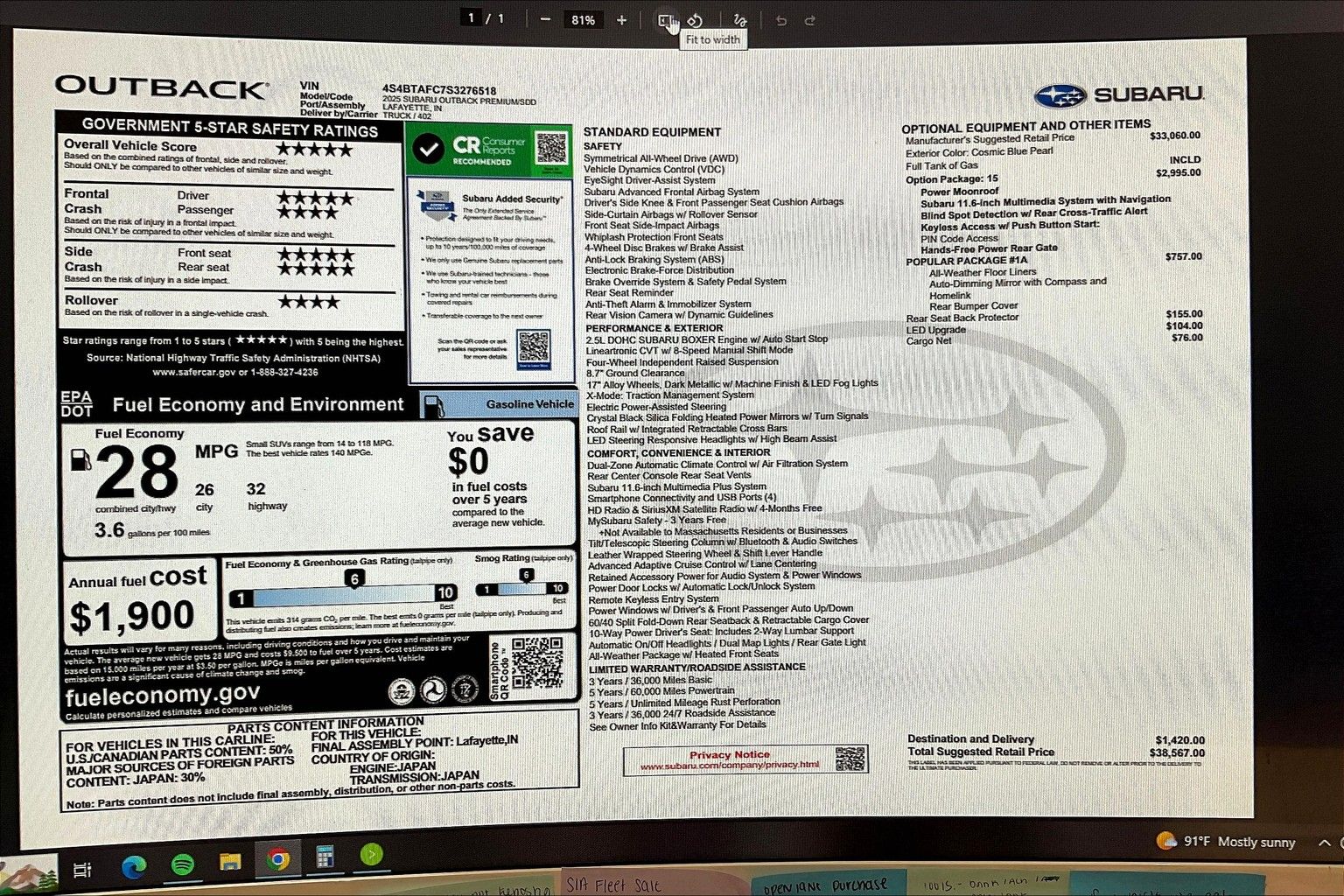The image size is (1344, 896).
Task: Click the www.safercar.gov source line
Action: 235,372
